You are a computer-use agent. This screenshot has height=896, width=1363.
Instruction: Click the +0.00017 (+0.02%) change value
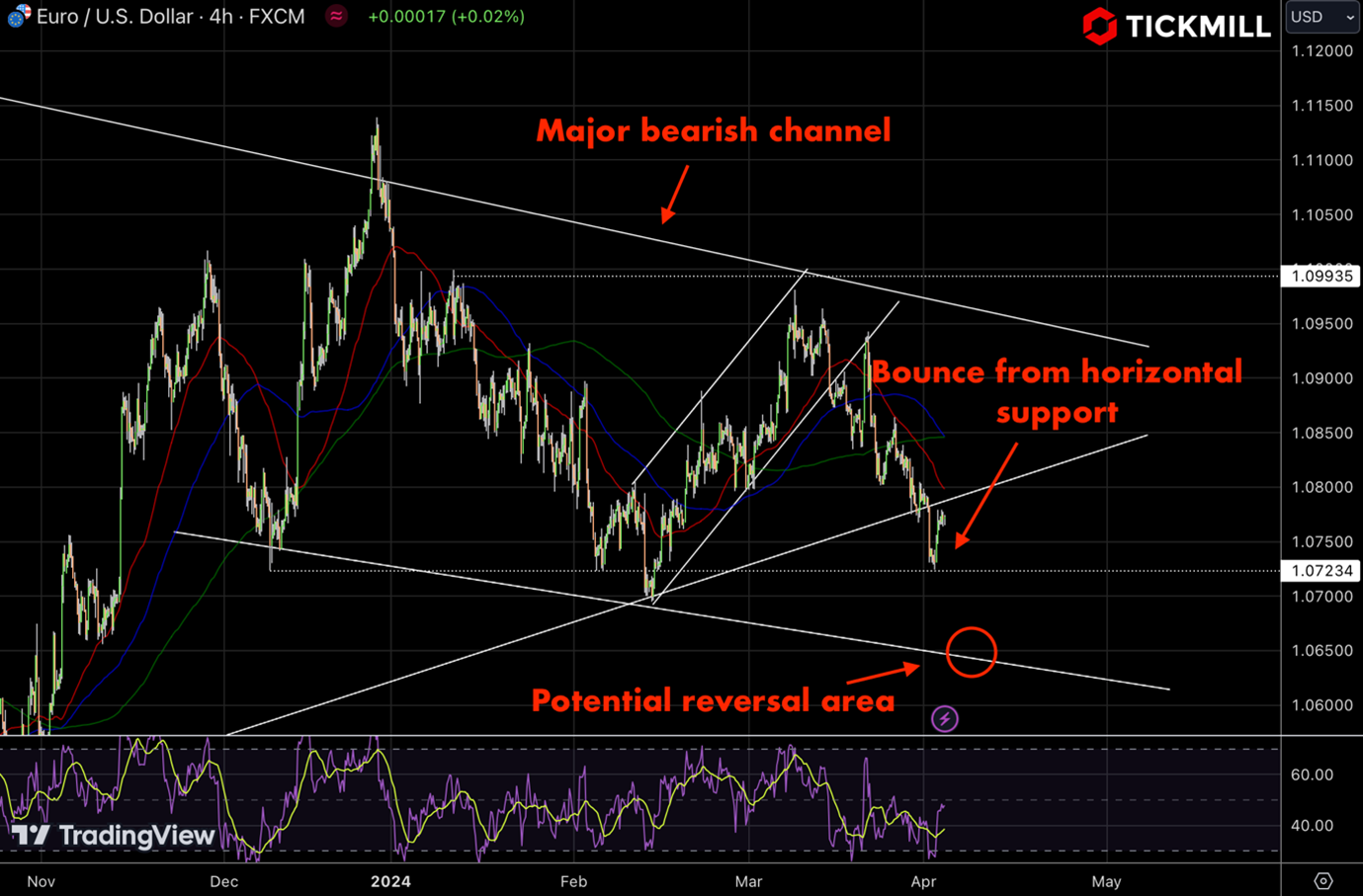coord(446,17)
